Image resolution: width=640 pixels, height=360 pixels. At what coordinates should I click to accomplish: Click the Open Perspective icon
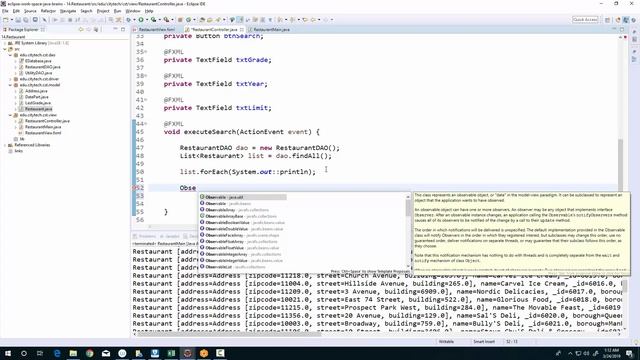click(x=608, y=20)
